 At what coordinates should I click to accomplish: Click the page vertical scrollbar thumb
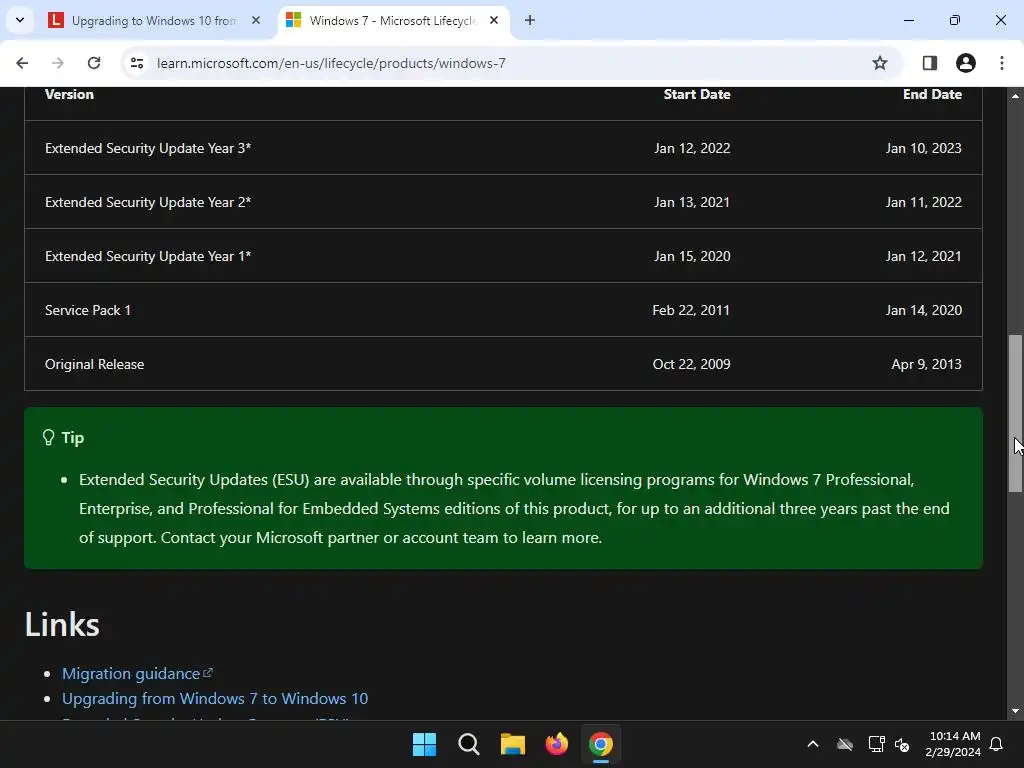pos(1015,413)
